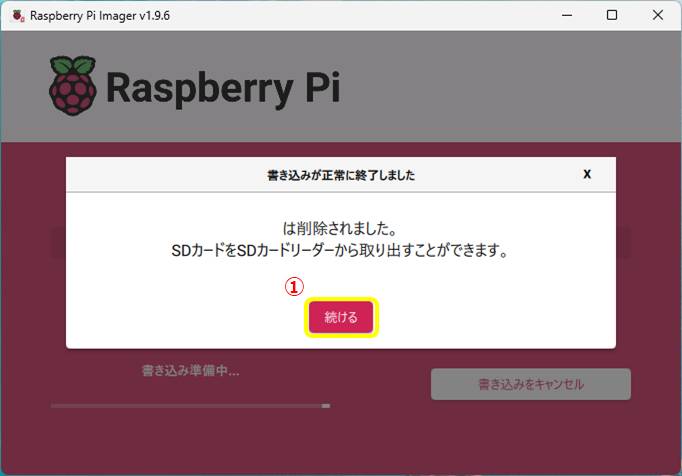Click the dialog title 書き込みが正常に終了しました
Image resolution: width=682 pixels, height=476 pixels.
pos(341,175)
